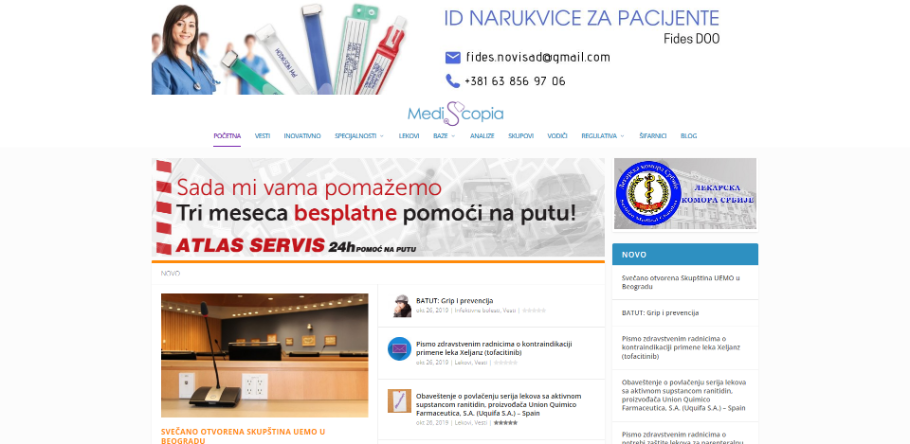
Task: Click the envelope icon beside Xeljanz article
Action: pyautogui.click(x=399, y=348)
